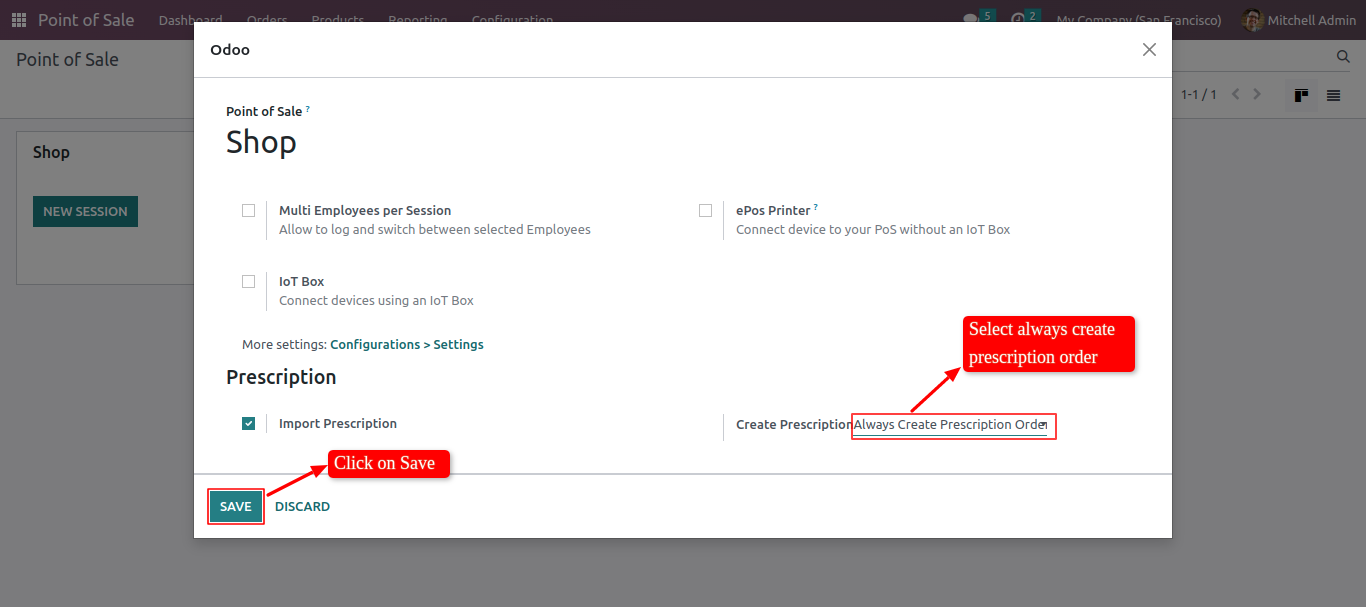The width and height of the screenshot is (1366, 607).
Task: Click the ePos Printer label
Action: point(773,211)
